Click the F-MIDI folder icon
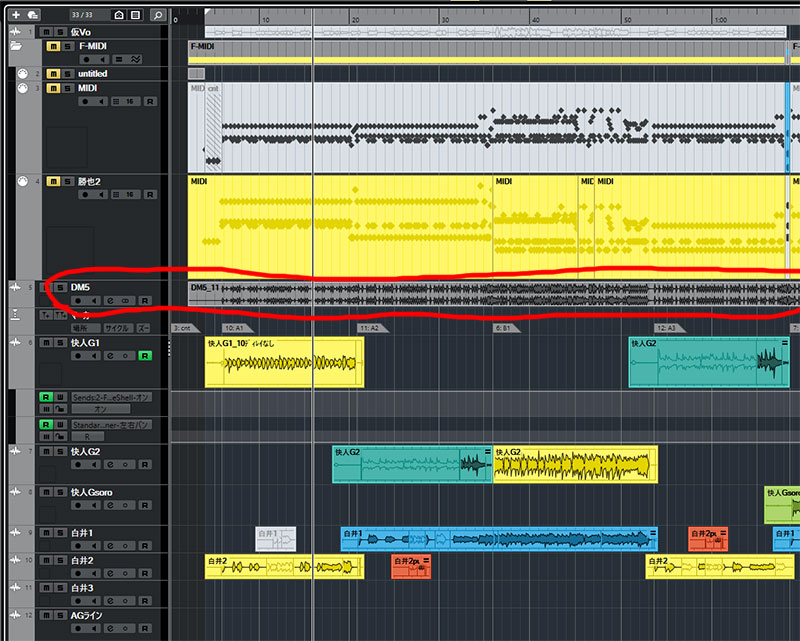 (x=16, y=46)
